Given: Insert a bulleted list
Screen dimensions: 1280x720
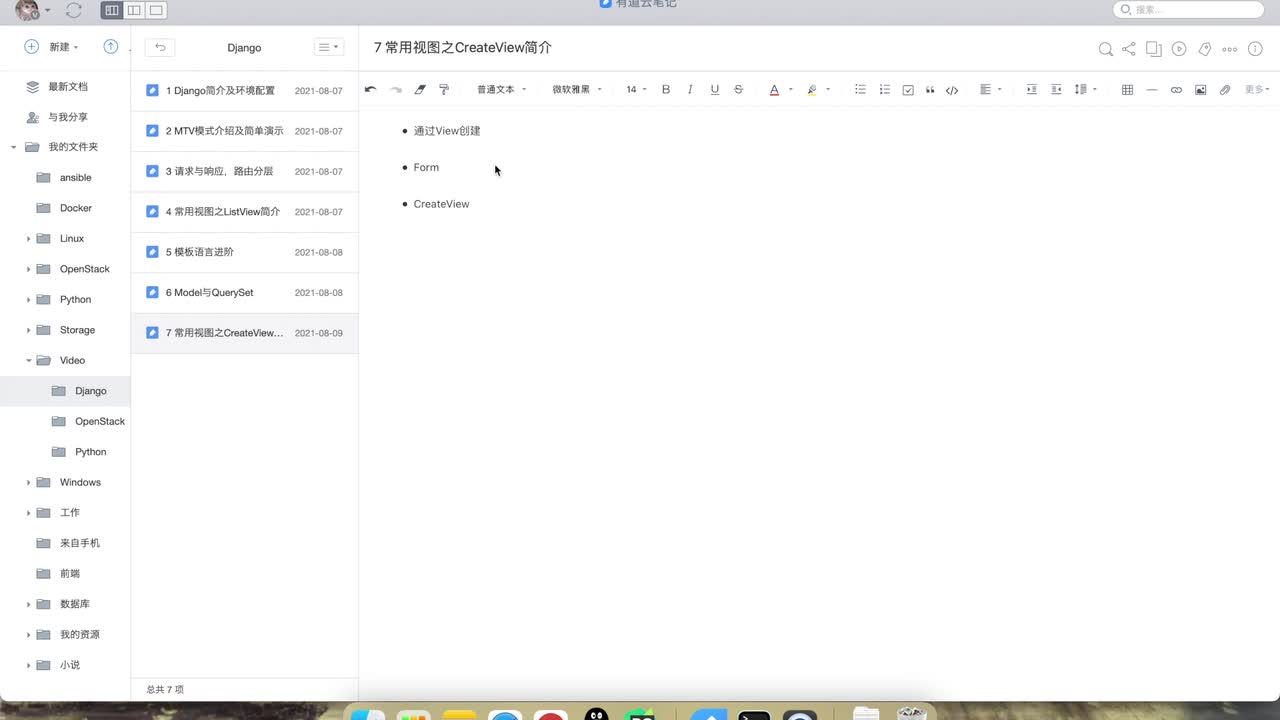Looking at the screenshot, I should point(860,89).
